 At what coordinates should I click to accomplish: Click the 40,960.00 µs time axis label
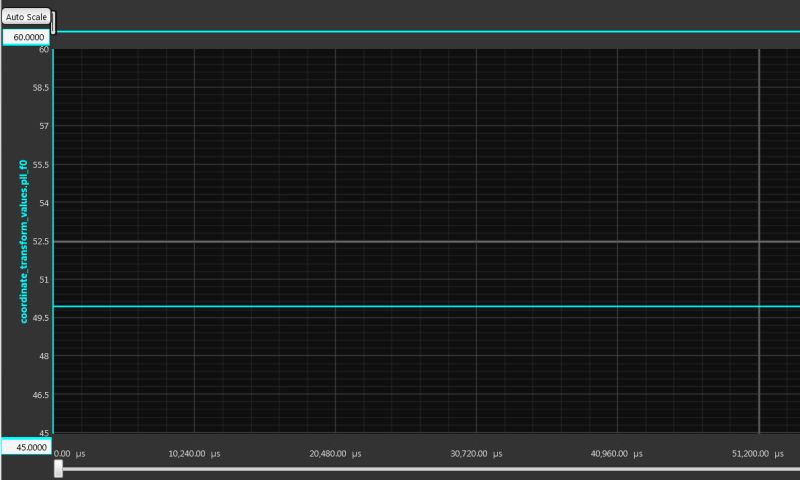[x=616, y=453]
